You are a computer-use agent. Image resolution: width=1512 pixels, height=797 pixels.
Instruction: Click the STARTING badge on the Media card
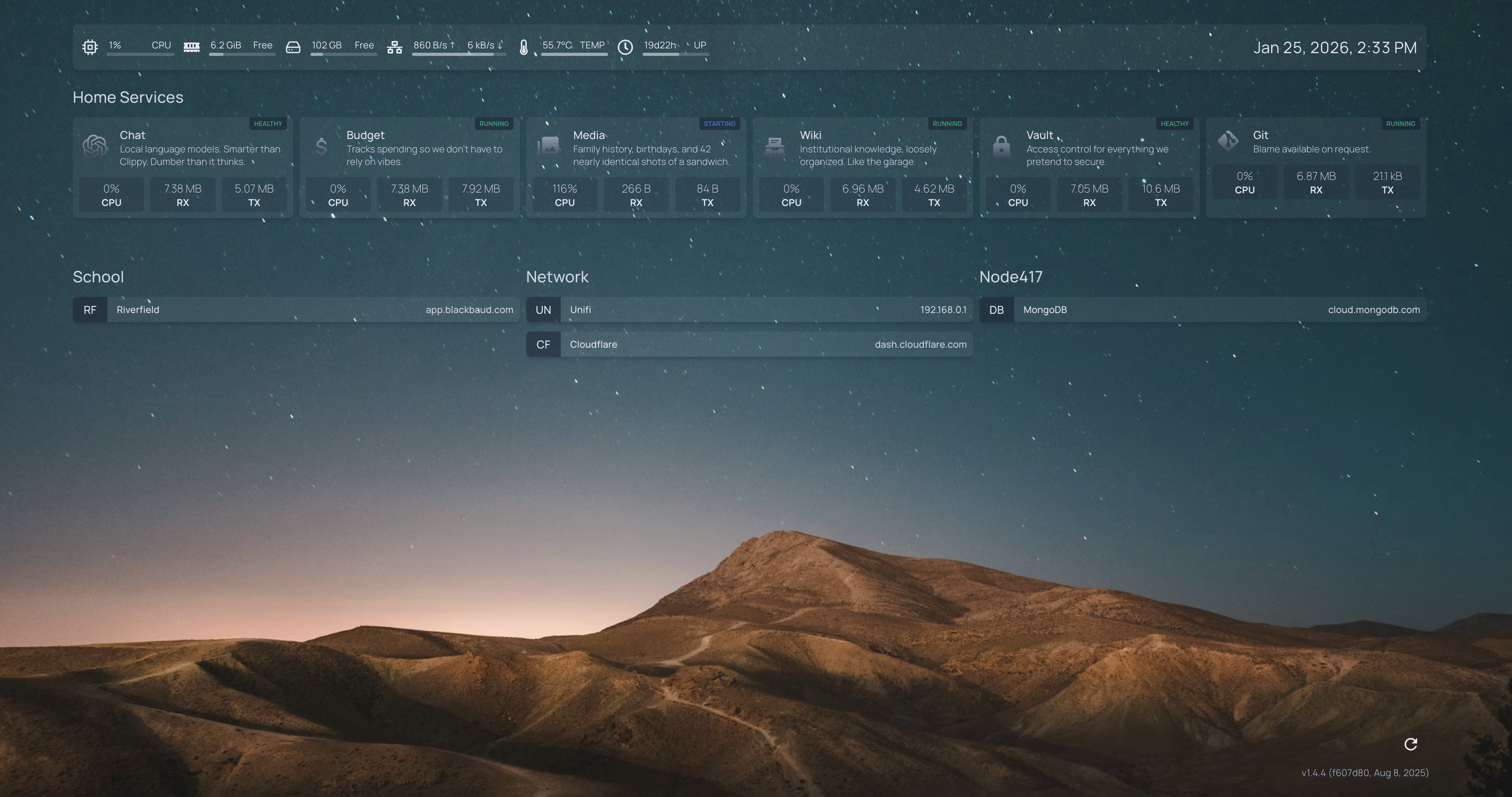click(x=719, y=123)
